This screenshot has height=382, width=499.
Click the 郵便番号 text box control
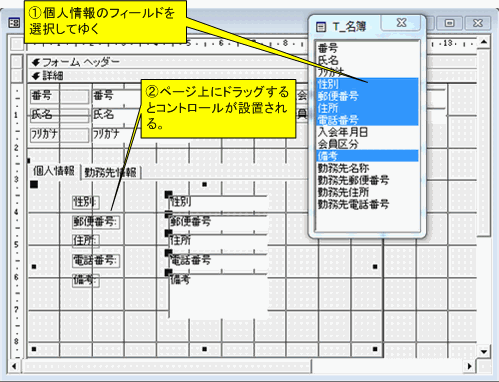click(x=219, y=222)
